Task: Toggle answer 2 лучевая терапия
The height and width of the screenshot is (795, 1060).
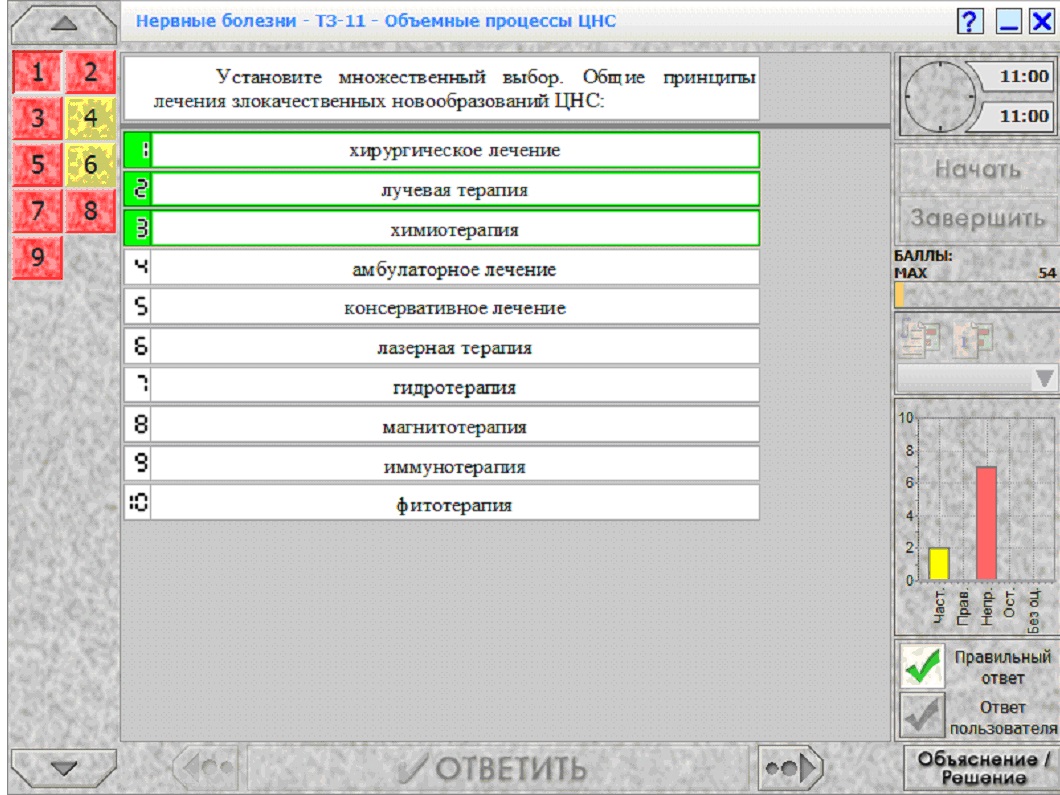Action: click(x=441, y=189)
